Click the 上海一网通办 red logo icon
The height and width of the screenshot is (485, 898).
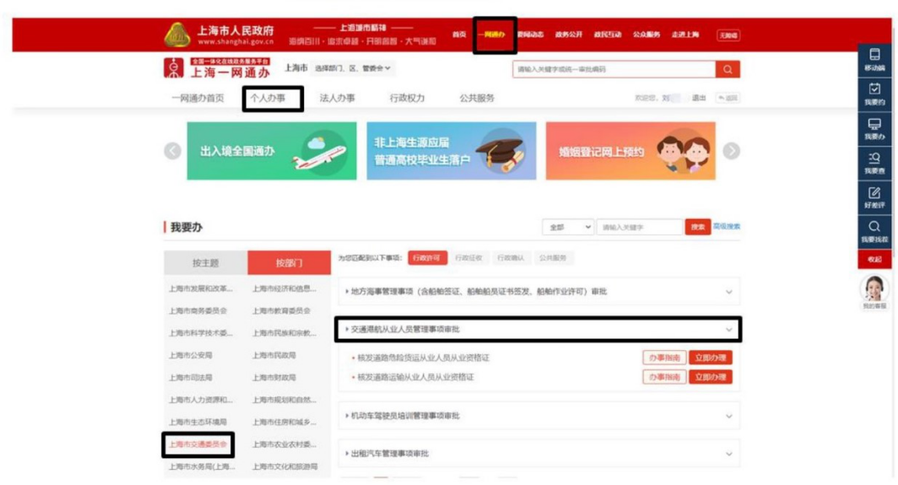point(174,68)
